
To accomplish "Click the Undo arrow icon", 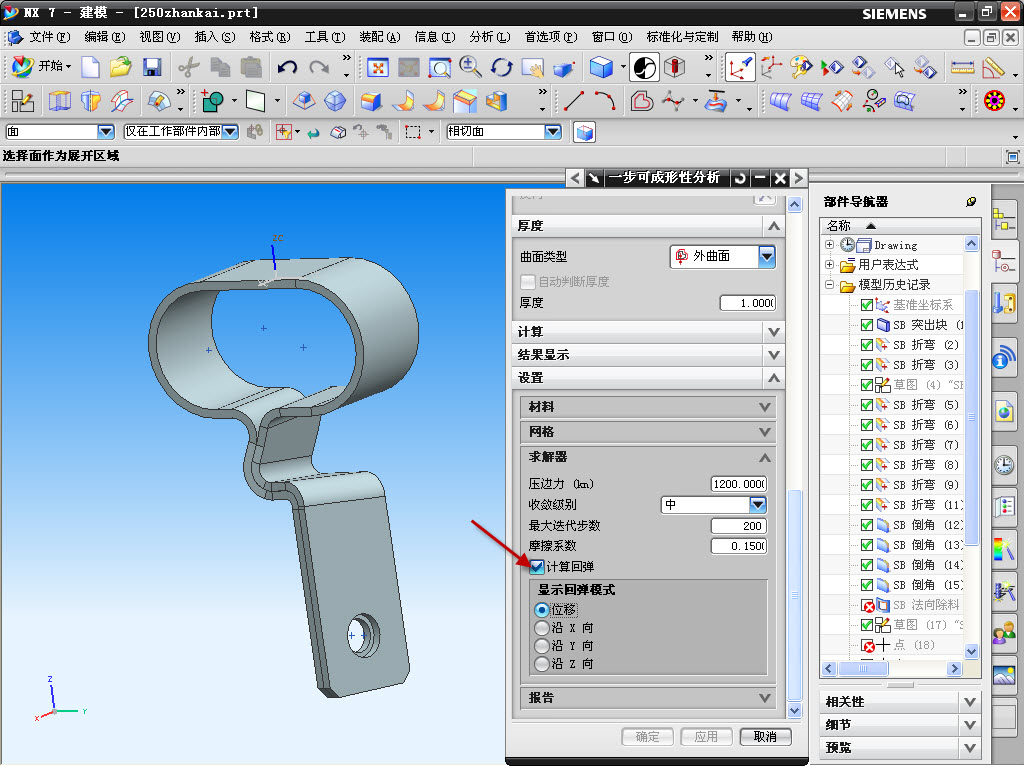I will 287,67.
